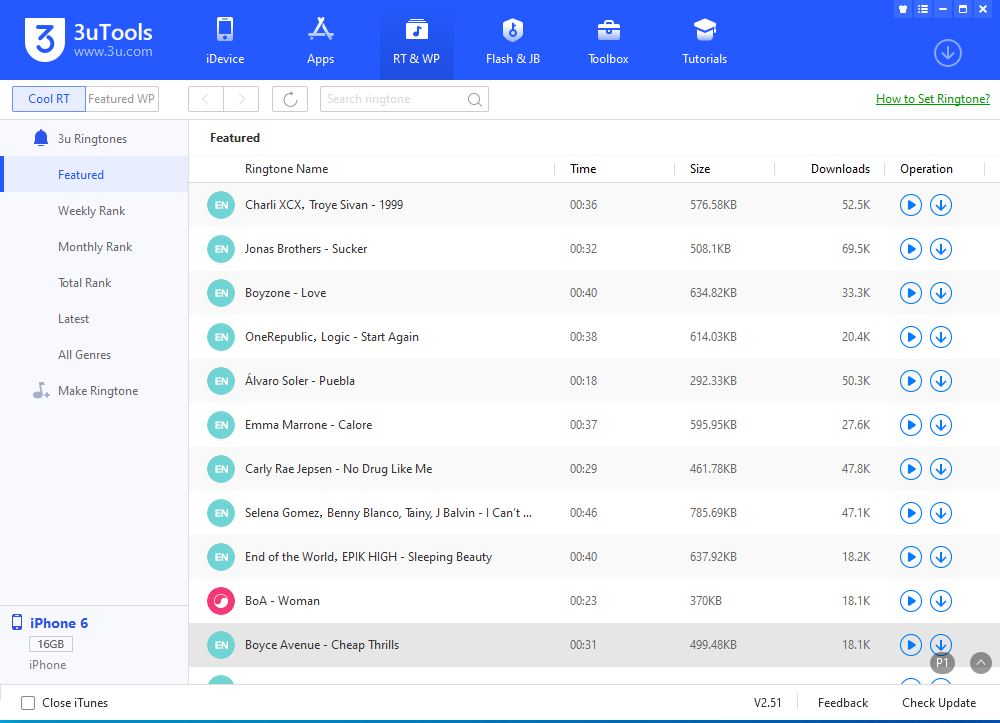Click the Check Update button
The image size is (1000, 723).
[938, 703]
